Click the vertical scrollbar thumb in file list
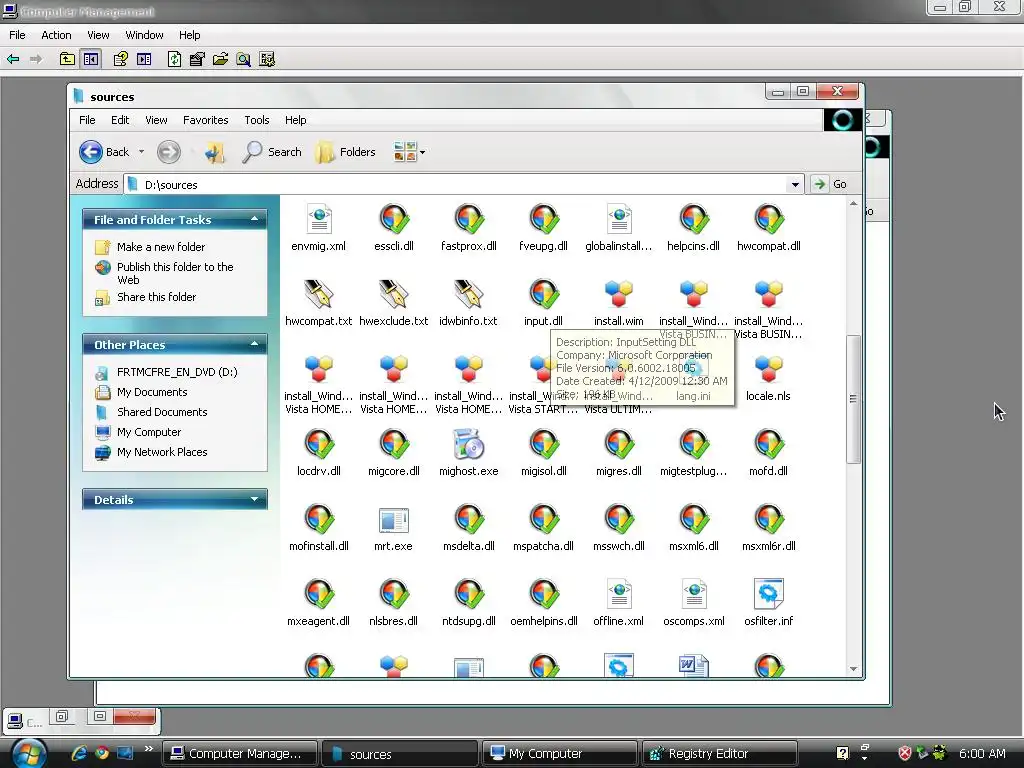 (853, 398)
